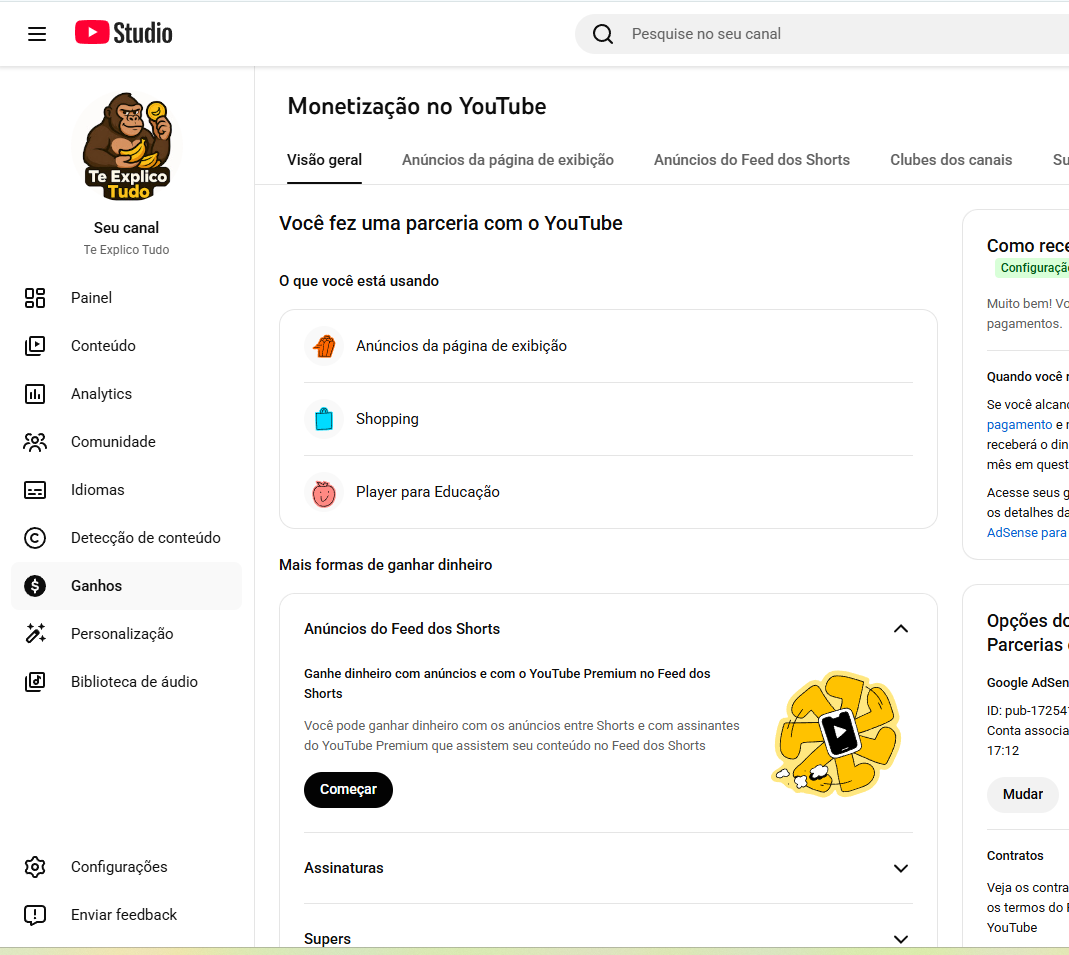Click 'Te Explico Tudo' channel name text
Image resolution: width=1069 pixels, height=955 pixels.
pyautogui.click(x=126, y=250)
